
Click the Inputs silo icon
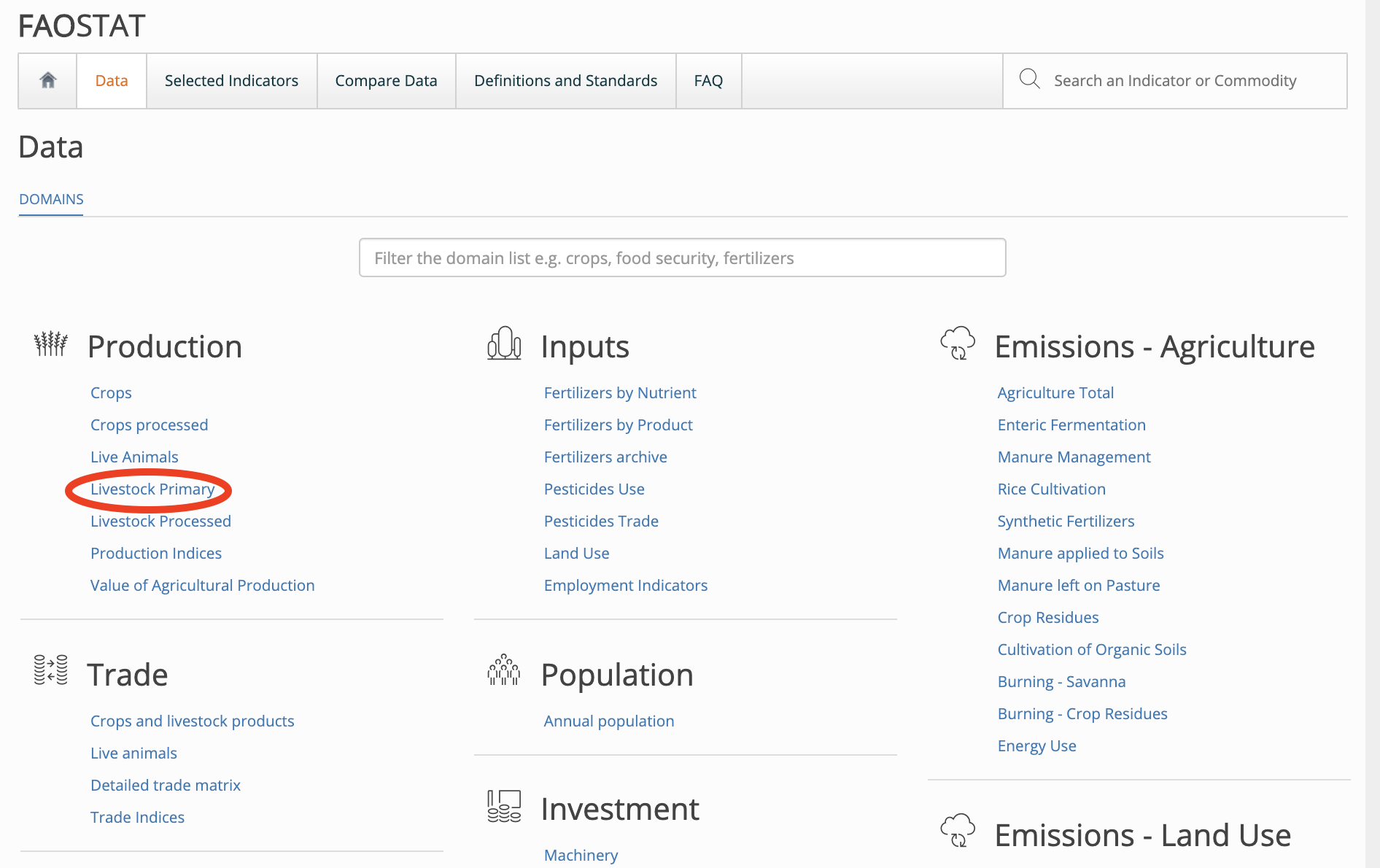(504, 344)
